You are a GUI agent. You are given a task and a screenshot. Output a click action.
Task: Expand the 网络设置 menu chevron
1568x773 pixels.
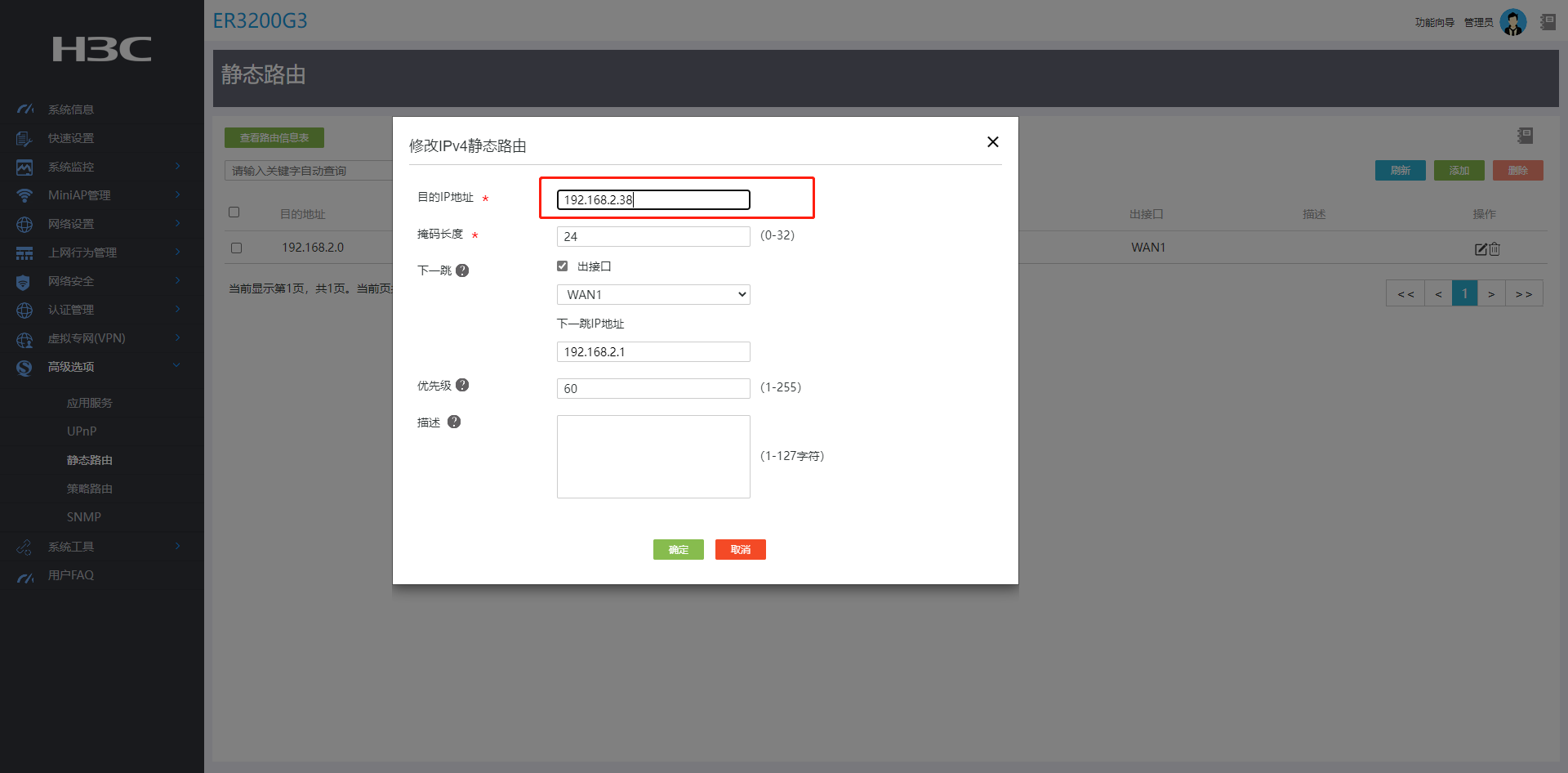click(x=177, y=223)
